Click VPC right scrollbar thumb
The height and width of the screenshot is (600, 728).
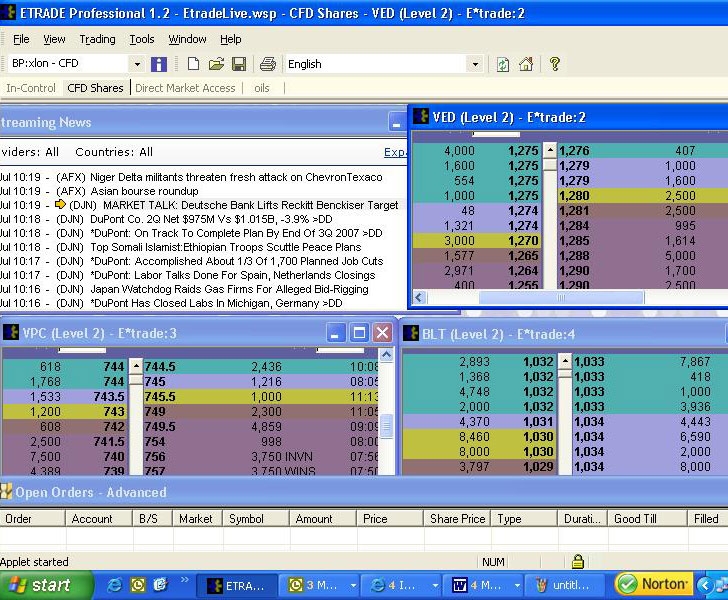point(387,425)
